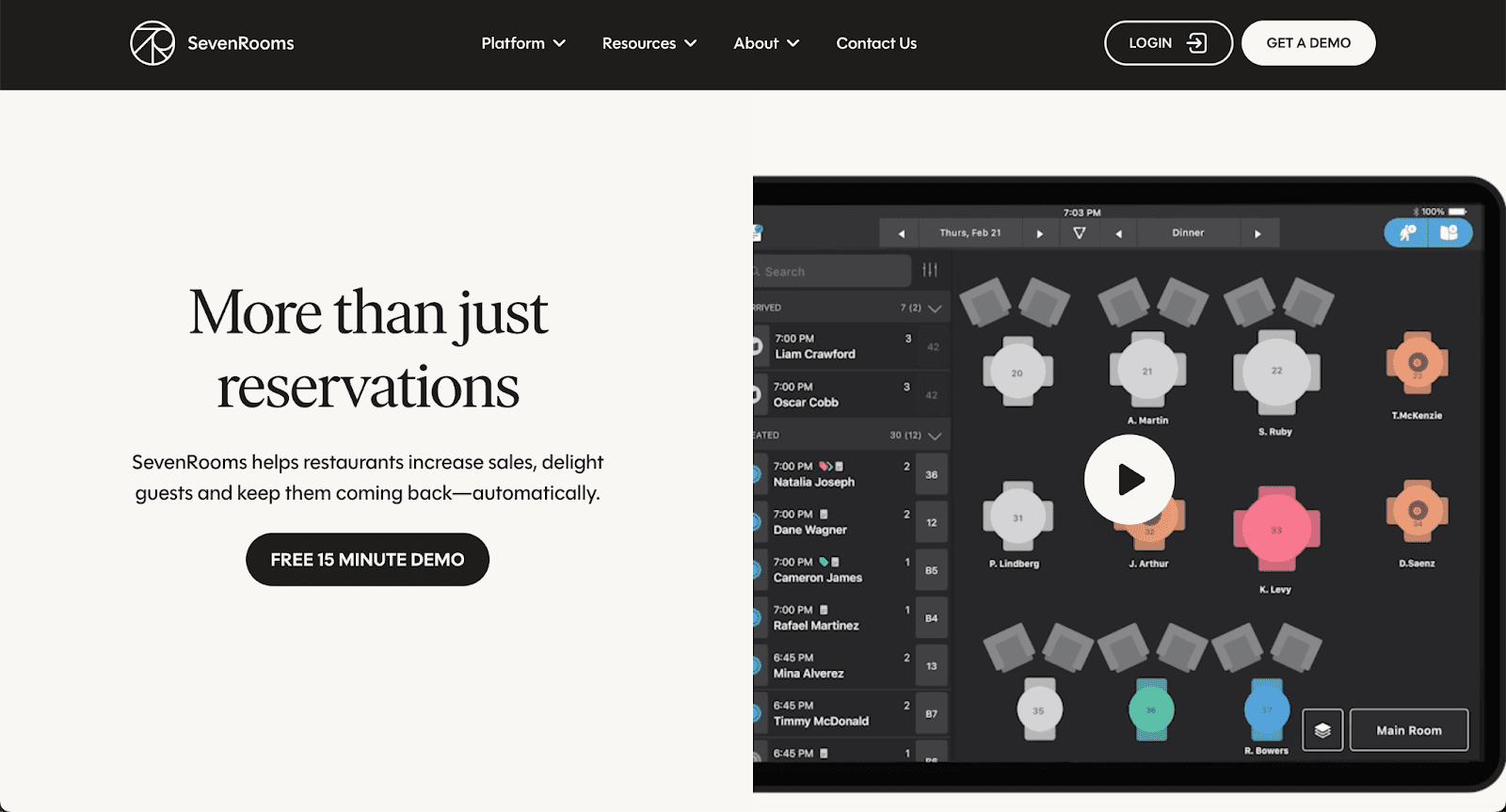
Task: Select the Dinner shift label
Action: pyautogui.click(x=1188, y=232)
